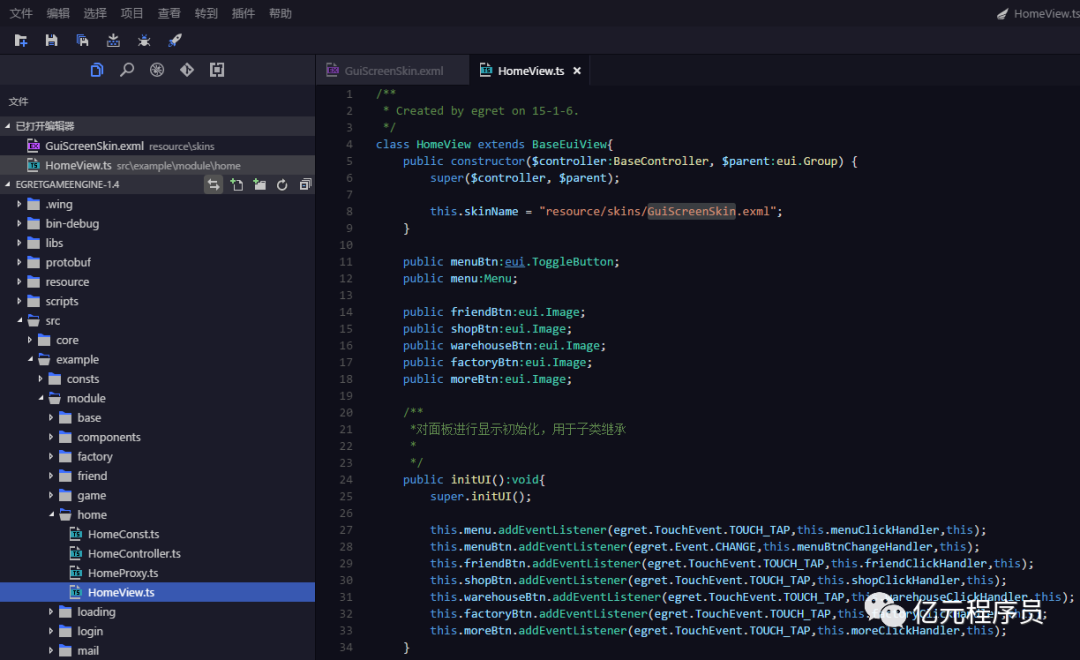Screen dimensions: 1080x660
Task: Select HomeView.ts in open editors list
Action: click(x=157, y=165)
